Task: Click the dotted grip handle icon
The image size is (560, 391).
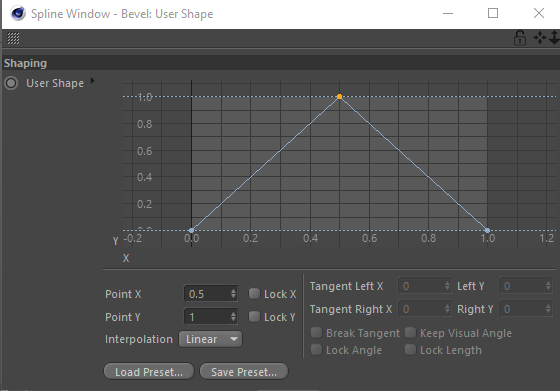Action: [13, 38]
